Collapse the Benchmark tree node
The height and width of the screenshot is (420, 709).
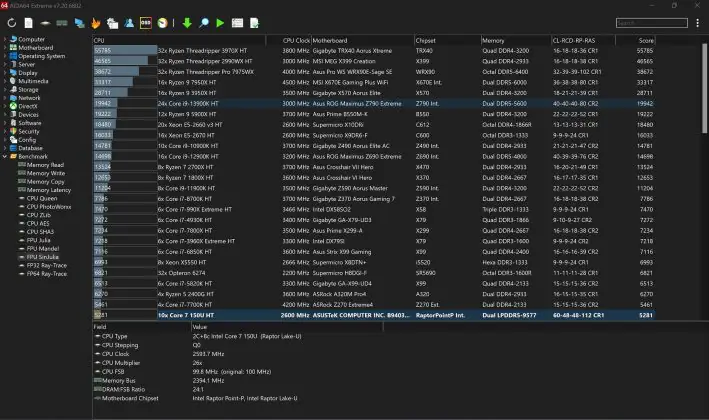[5, 156]
